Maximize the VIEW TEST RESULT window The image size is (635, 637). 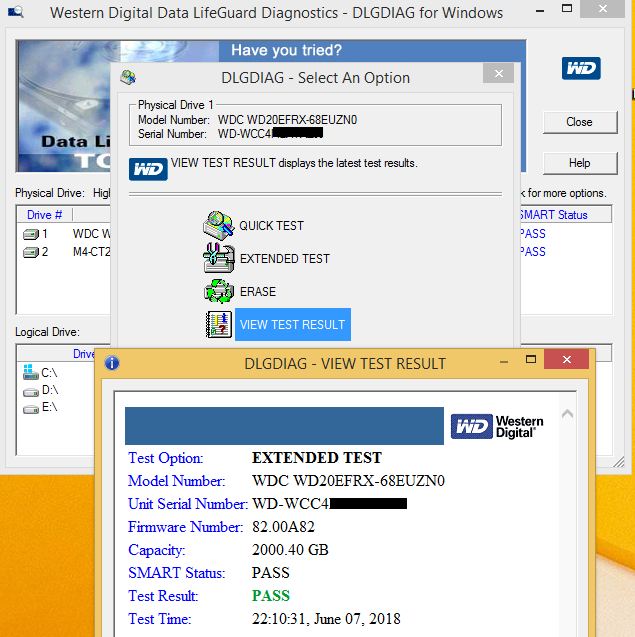[531, 359]
